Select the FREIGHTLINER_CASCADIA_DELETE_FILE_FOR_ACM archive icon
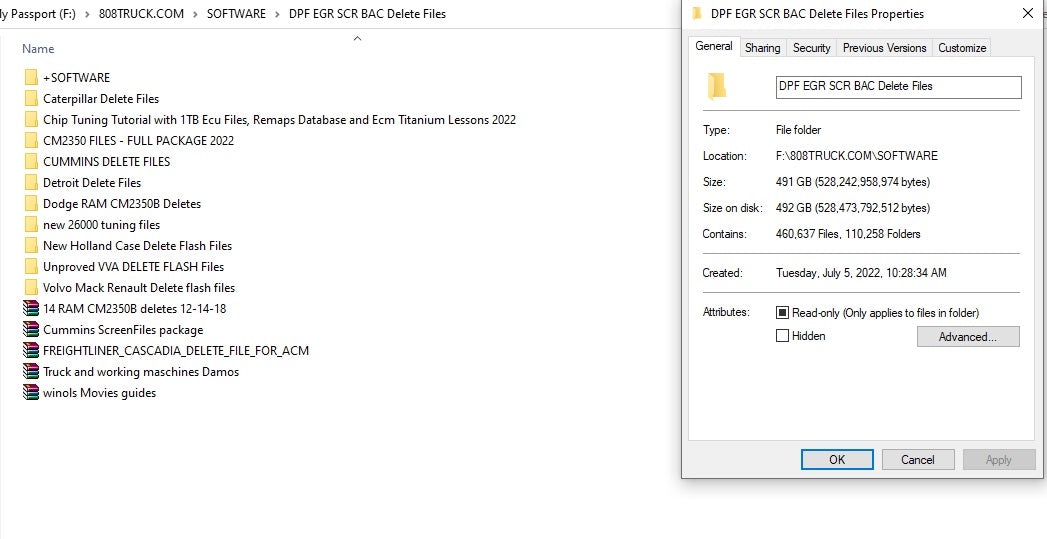This screenshot has height=539, width=1047. 30,351
